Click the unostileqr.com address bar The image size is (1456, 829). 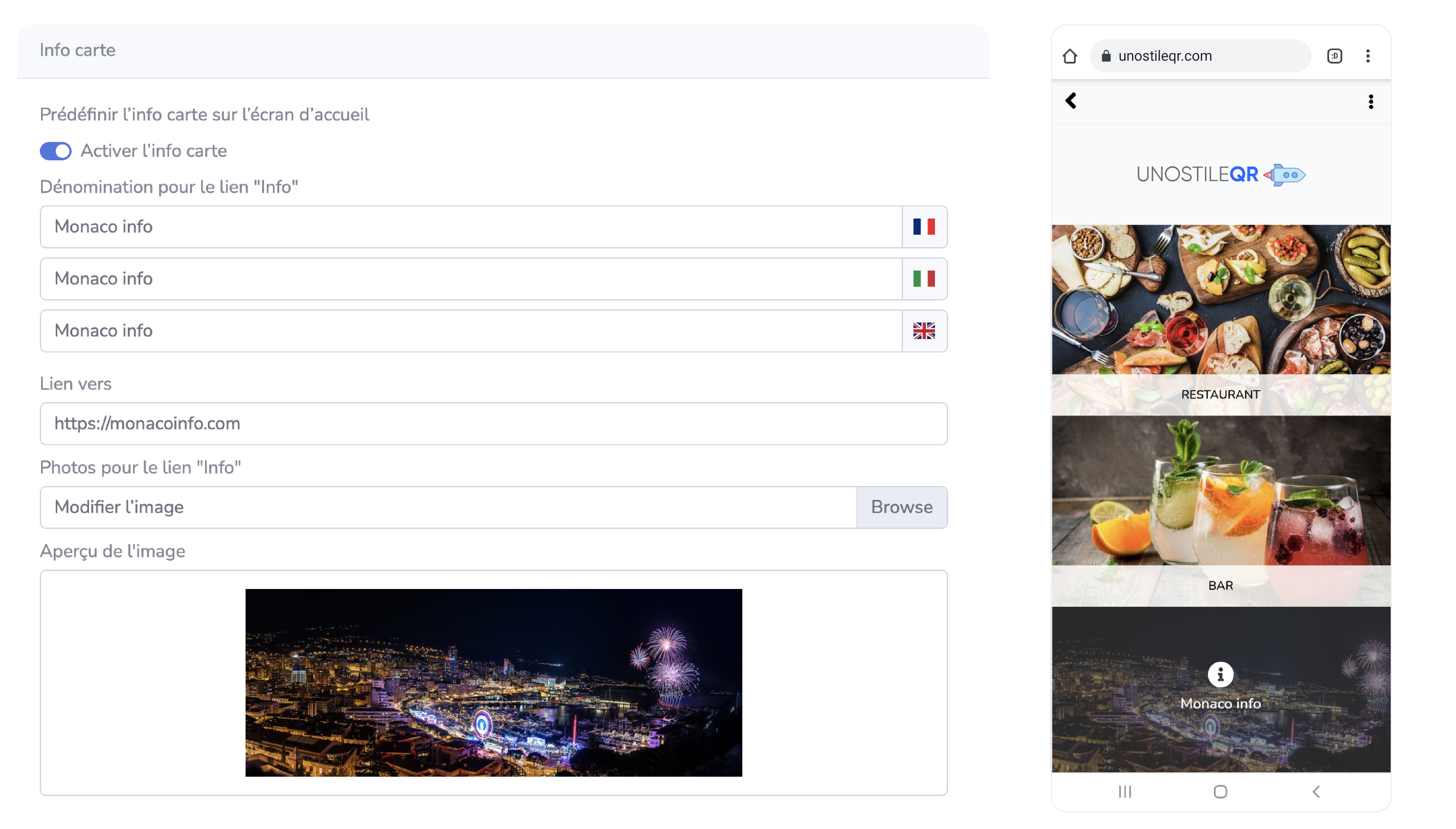pyautogui.click(x=1199, y=56)
